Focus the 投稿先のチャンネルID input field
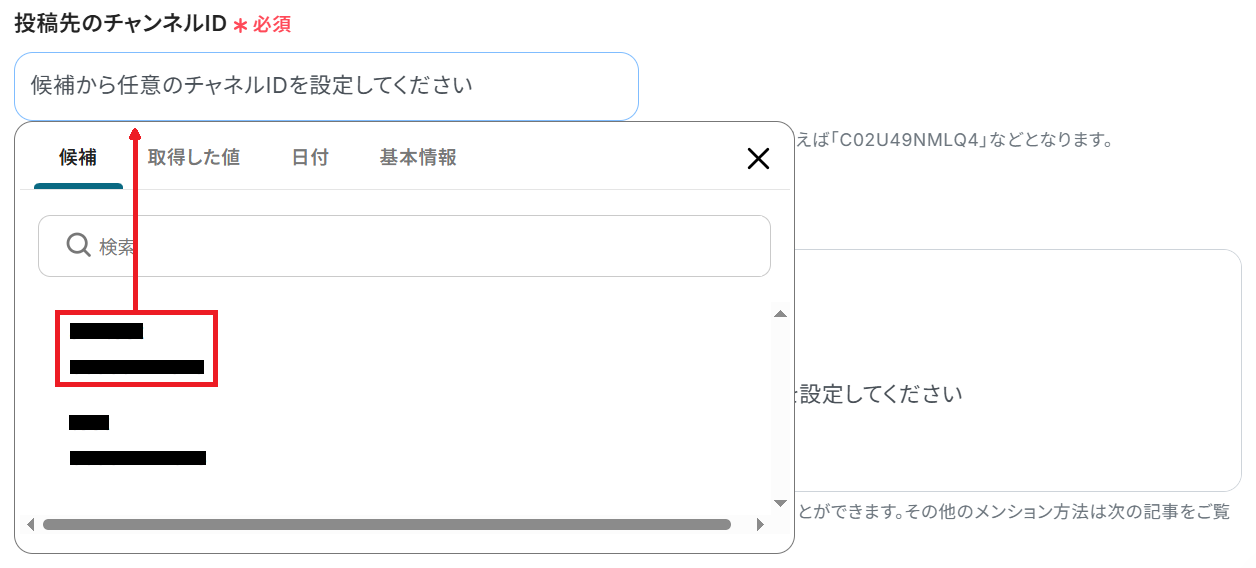Screen dimensions: 1256x568 [x=326, y=86]
